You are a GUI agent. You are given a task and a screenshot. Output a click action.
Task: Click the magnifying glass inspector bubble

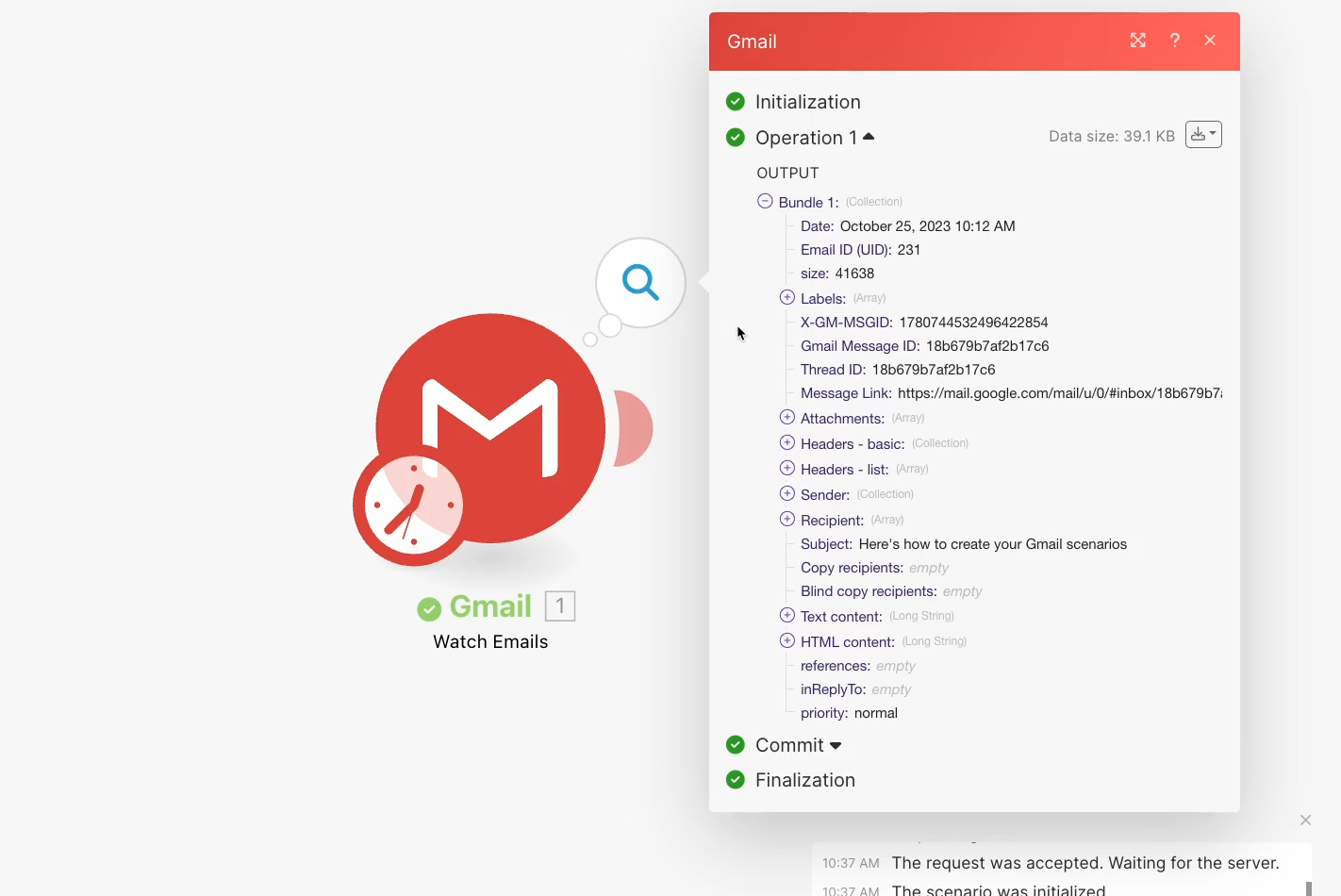640,282
